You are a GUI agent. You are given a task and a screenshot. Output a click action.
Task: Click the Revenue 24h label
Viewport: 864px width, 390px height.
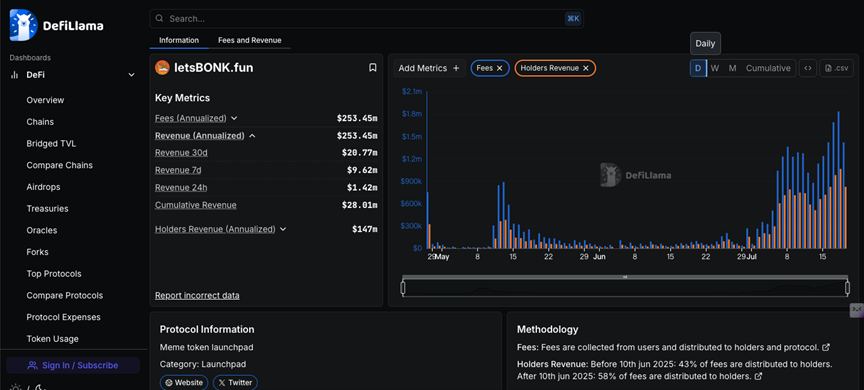[181, 187]
